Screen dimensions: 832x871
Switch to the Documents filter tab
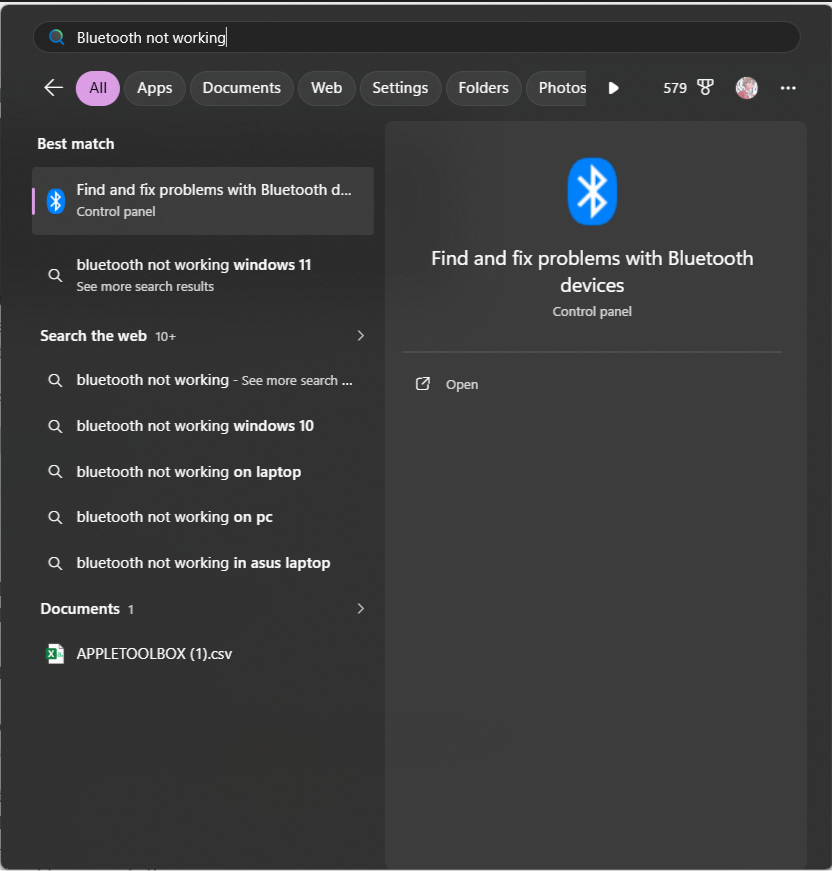242,88
